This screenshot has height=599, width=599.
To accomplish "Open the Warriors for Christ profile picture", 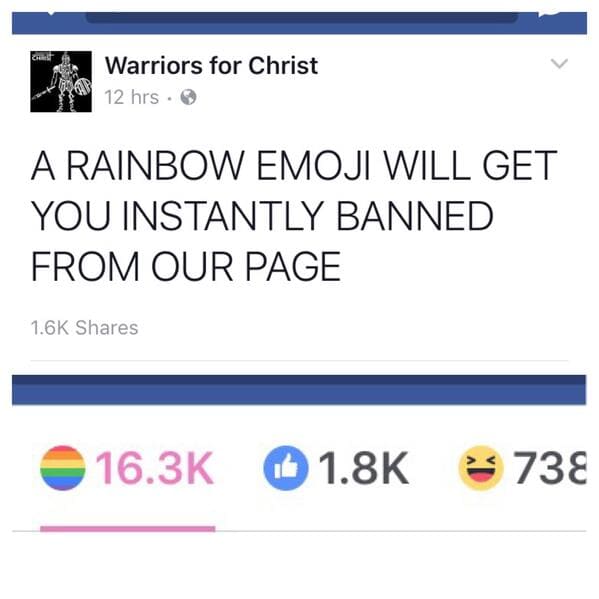I will click(61, 81).
